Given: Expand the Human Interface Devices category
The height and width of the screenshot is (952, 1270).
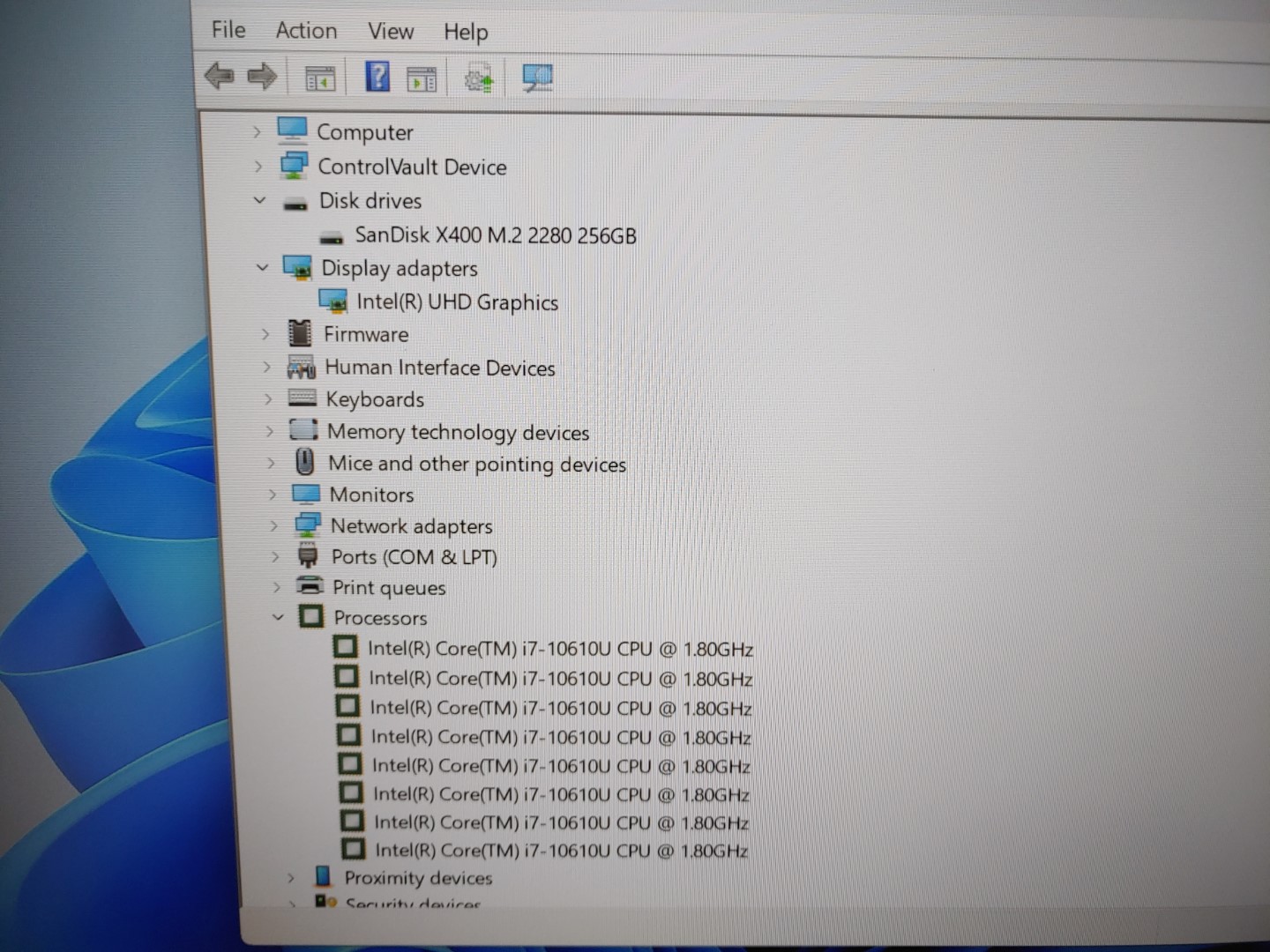Looking at the screenshot, I should click(x=266, y=367).
